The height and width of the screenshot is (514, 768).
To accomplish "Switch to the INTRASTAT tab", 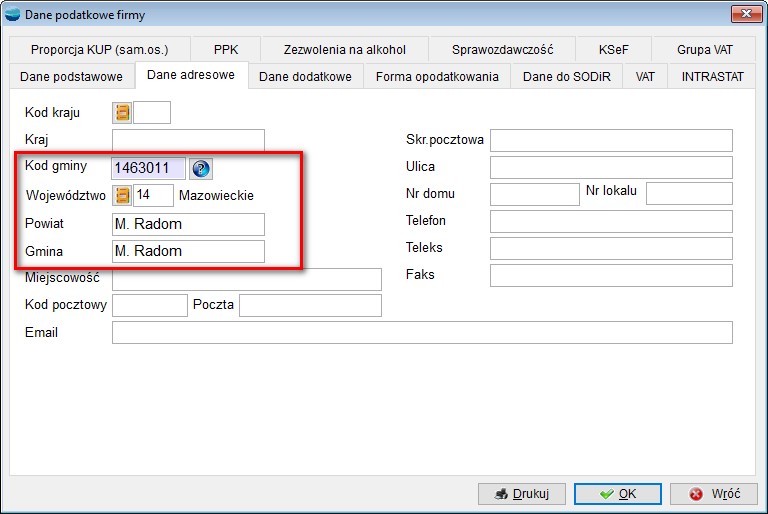I will [714, 77].
